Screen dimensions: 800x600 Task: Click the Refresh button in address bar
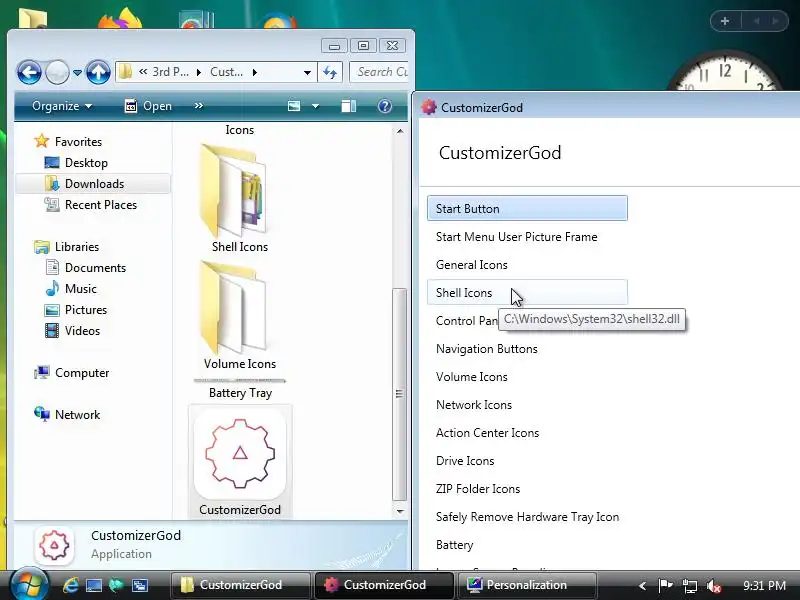tap(330, 72)
